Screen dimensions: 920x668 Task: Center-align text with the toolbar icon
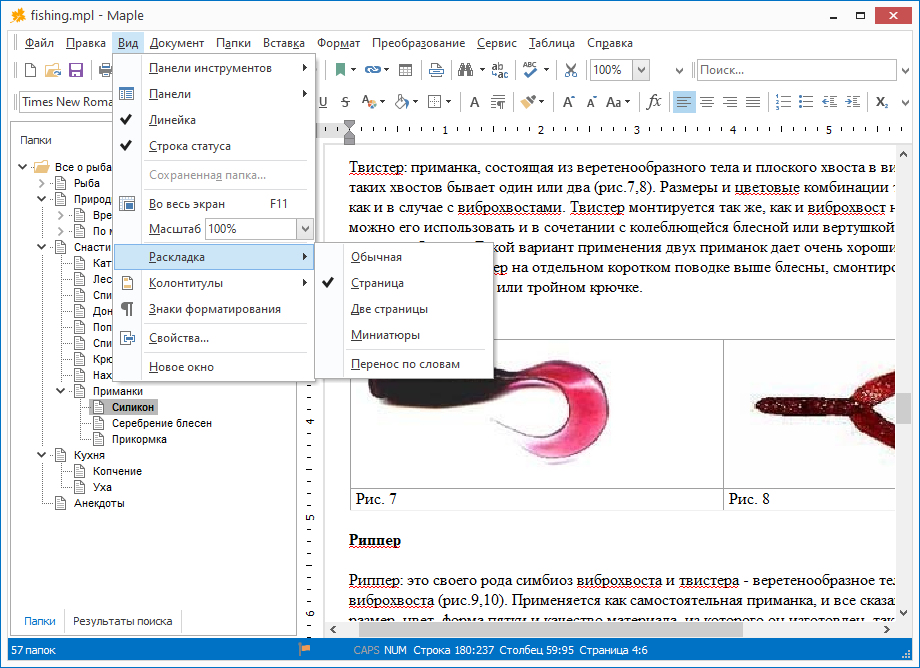click(x=707, y=102)
